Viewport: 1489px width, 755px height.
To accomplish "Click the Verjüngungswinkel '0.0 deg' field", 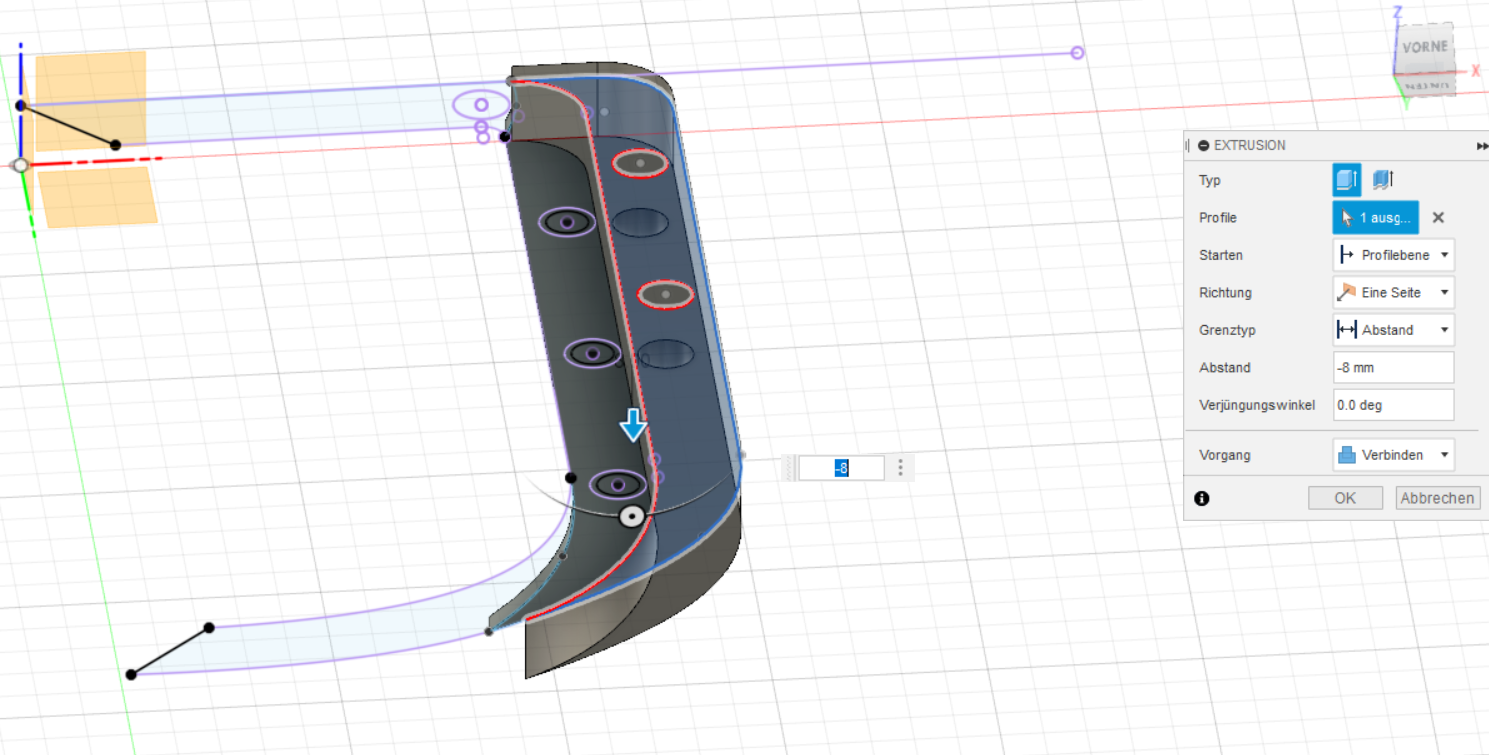I will (1393, 405).
